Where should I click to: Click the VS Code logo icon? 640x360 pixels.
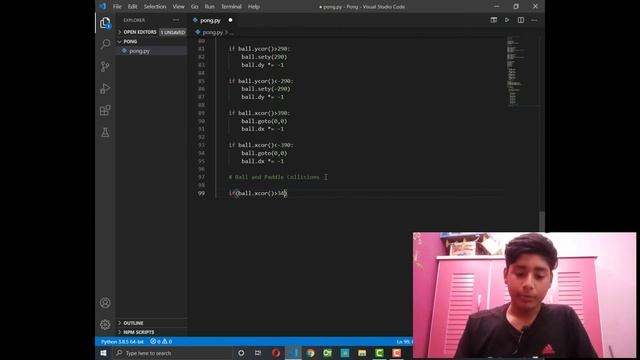(102, 6)
